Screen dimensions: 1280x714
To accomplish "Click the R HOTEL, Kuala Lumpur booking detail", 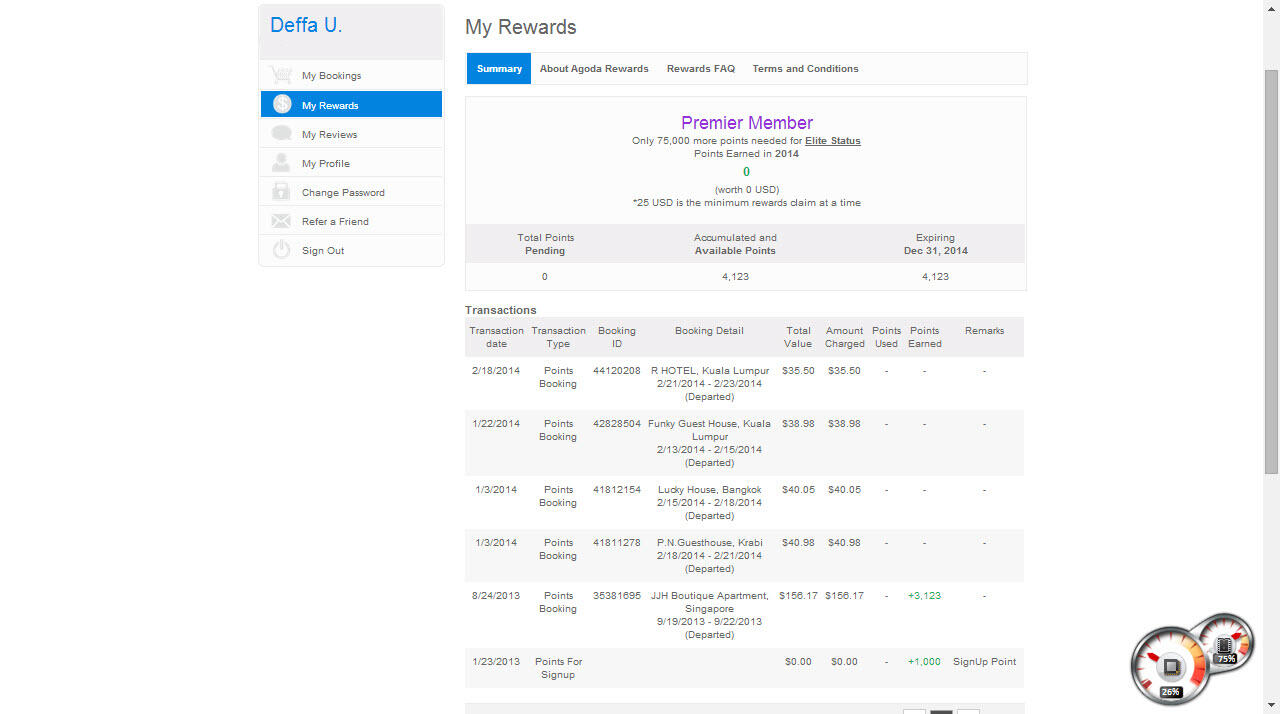I will pos(710,383).
